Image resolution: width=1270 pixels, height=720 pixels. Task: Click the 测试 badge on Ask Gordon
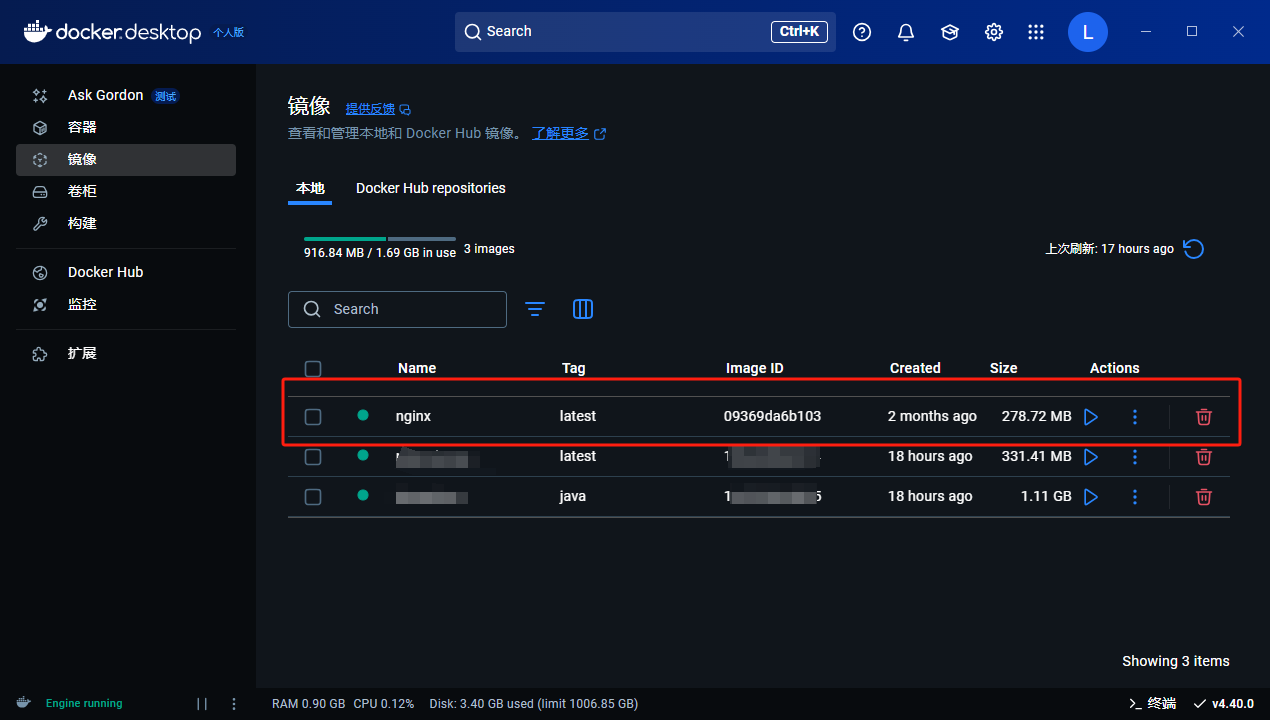tap(166, 96)
